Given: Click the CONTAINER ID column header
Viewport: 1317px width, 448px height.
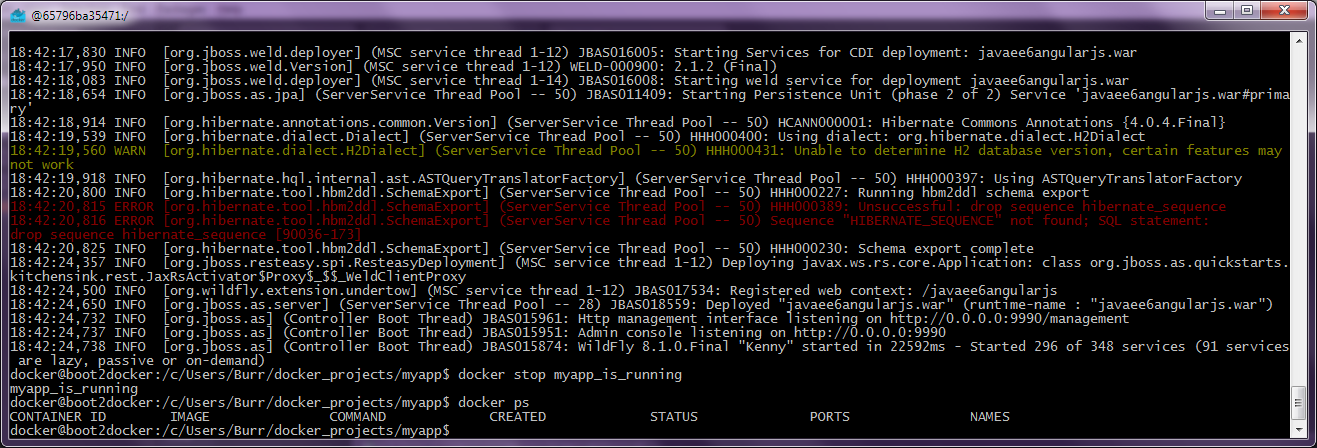Looking at the screenshot, I should [57, 416].
